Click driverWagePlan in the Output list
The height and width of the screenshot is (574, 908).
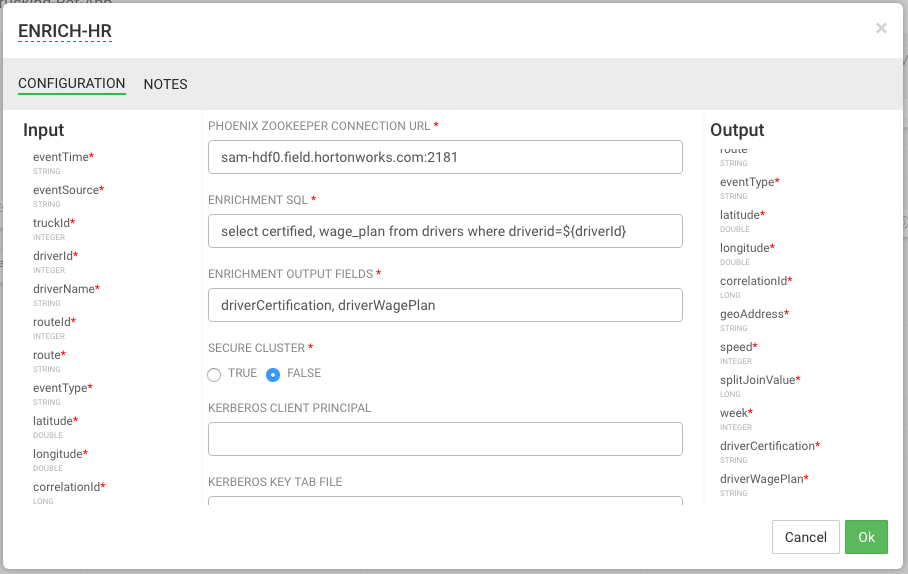click(x=761, y=479)
